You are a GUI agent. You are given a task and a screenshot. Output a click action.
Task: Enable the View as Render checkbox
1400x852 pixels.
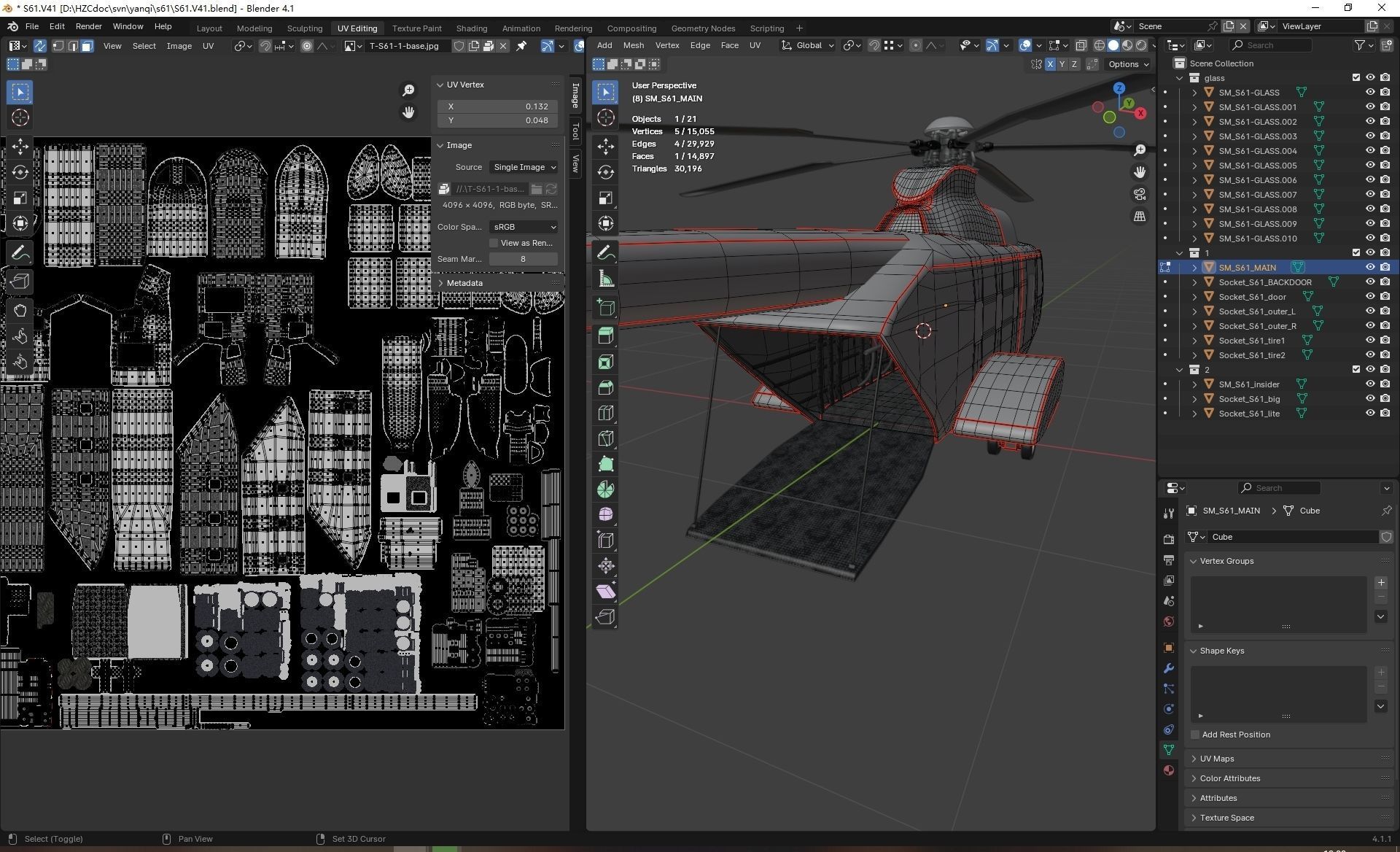tap(494, 243)
